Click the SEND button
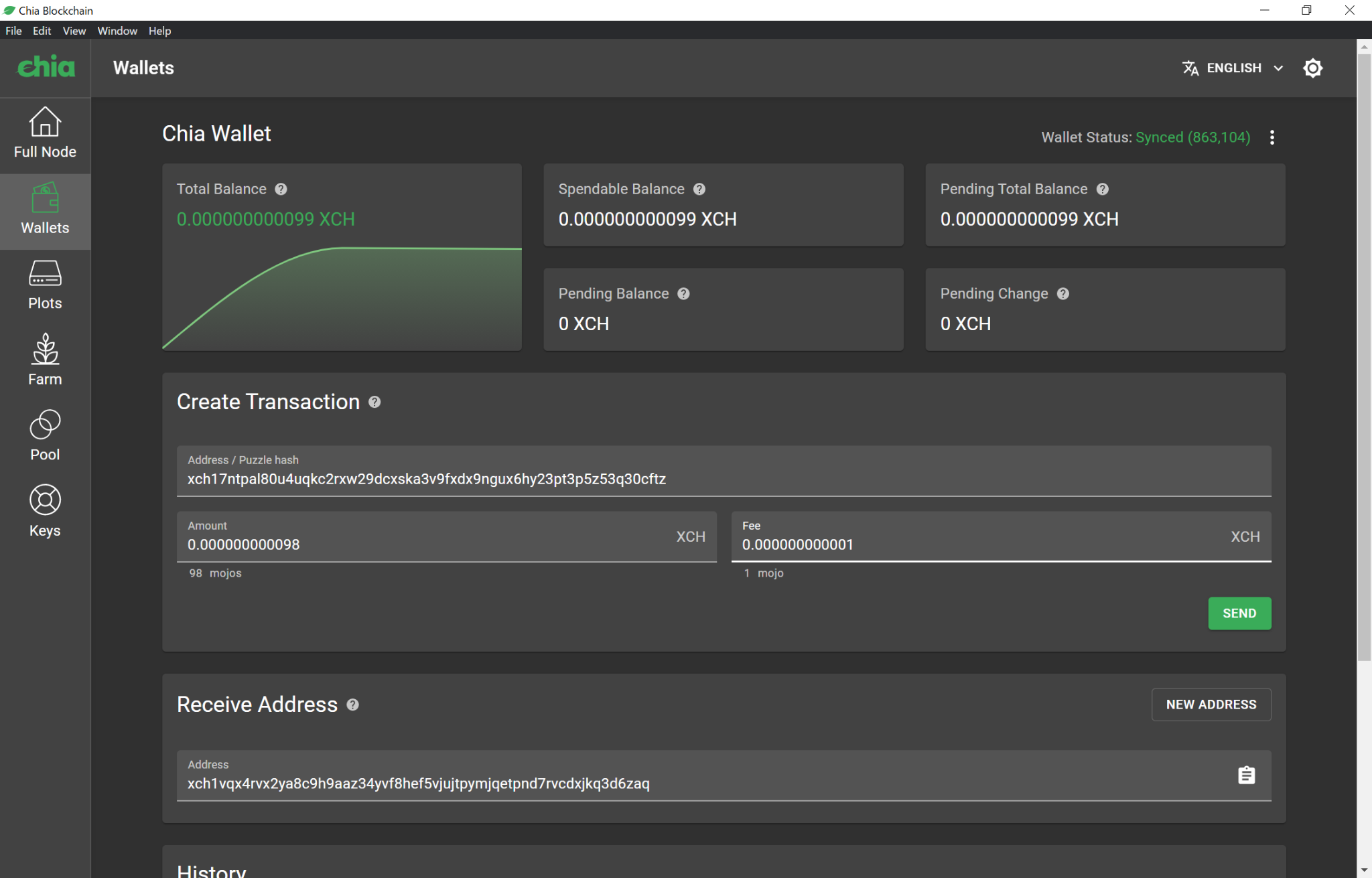1372x878 pixels. pos(1239,613)
